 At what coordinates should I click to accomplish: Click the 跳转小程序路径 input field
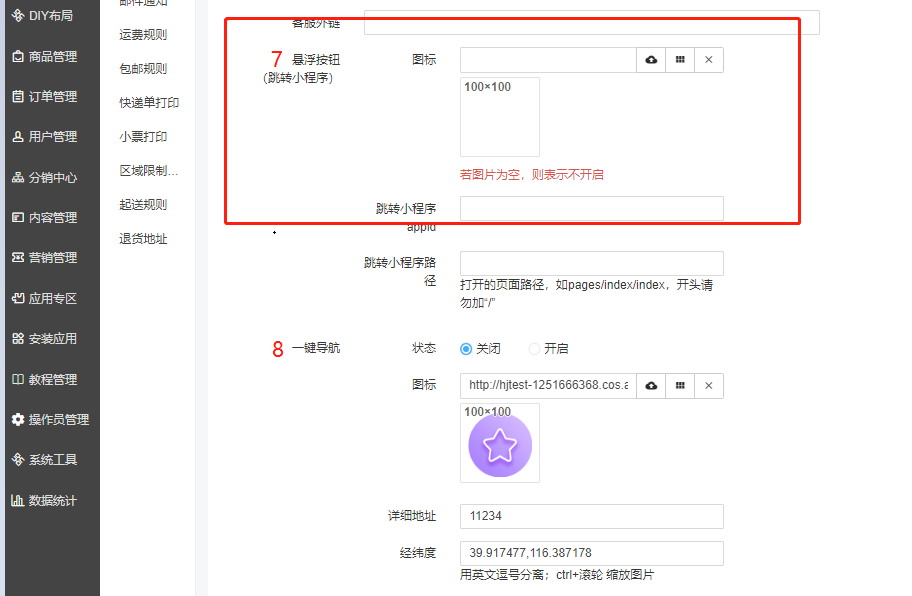[592, 263]
